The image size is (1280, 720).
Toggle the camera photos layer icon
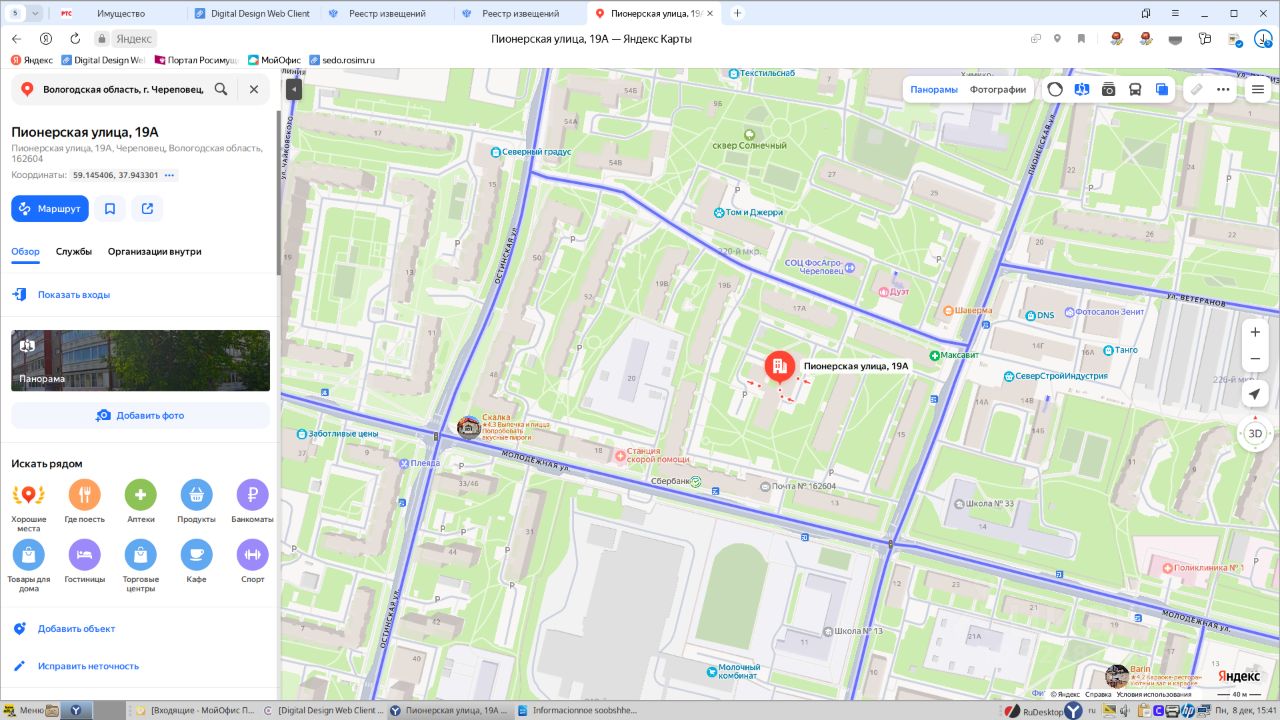click(1108, 89)
